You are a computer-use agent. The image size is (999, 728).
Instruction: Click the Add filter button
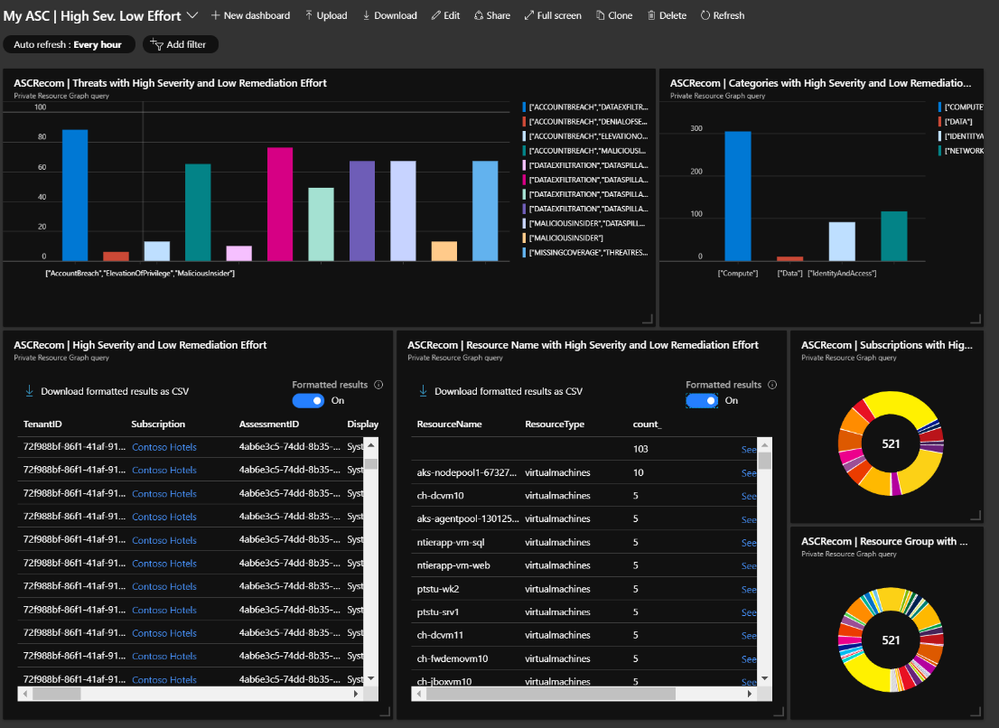(180, 45)
